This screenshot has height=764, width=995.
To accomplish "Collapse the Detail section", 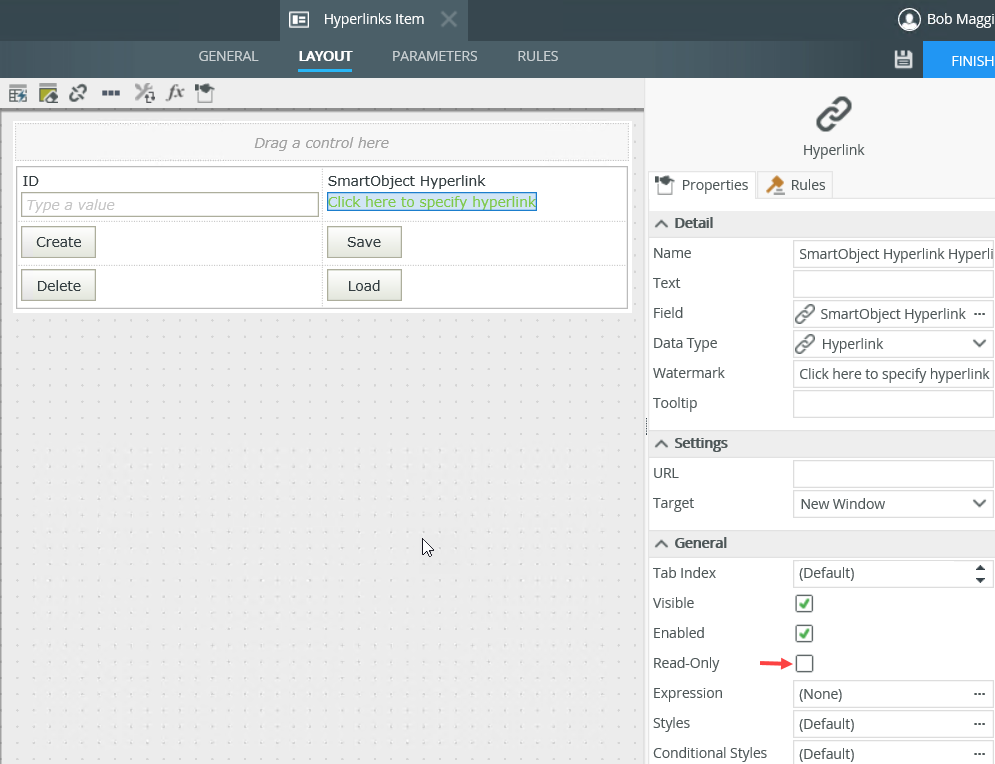I will [662, 223].
